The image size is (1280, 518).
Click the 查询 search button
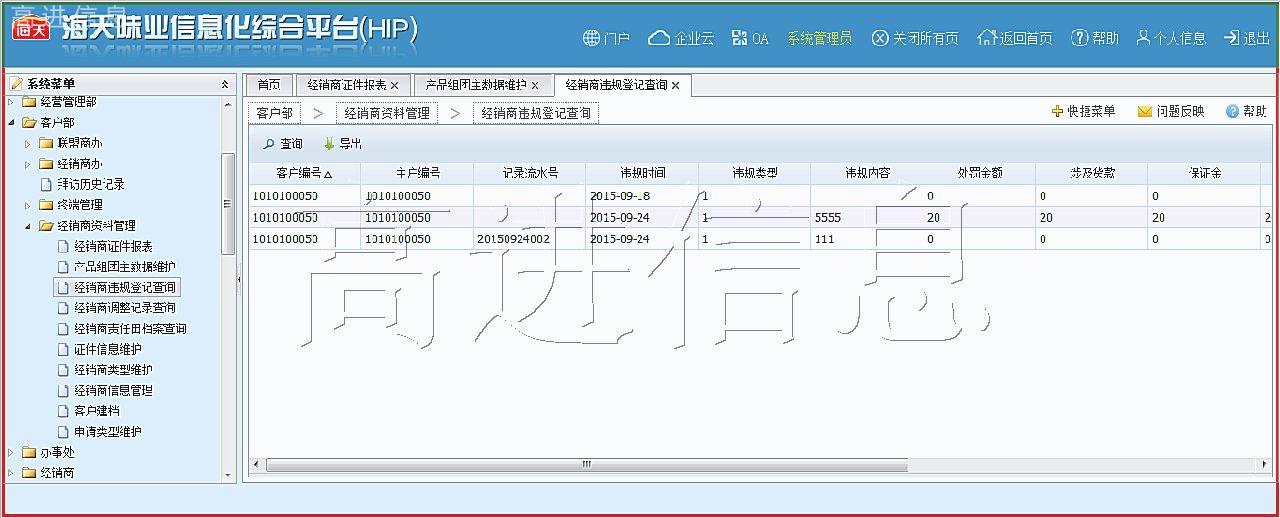click(283, 144)
